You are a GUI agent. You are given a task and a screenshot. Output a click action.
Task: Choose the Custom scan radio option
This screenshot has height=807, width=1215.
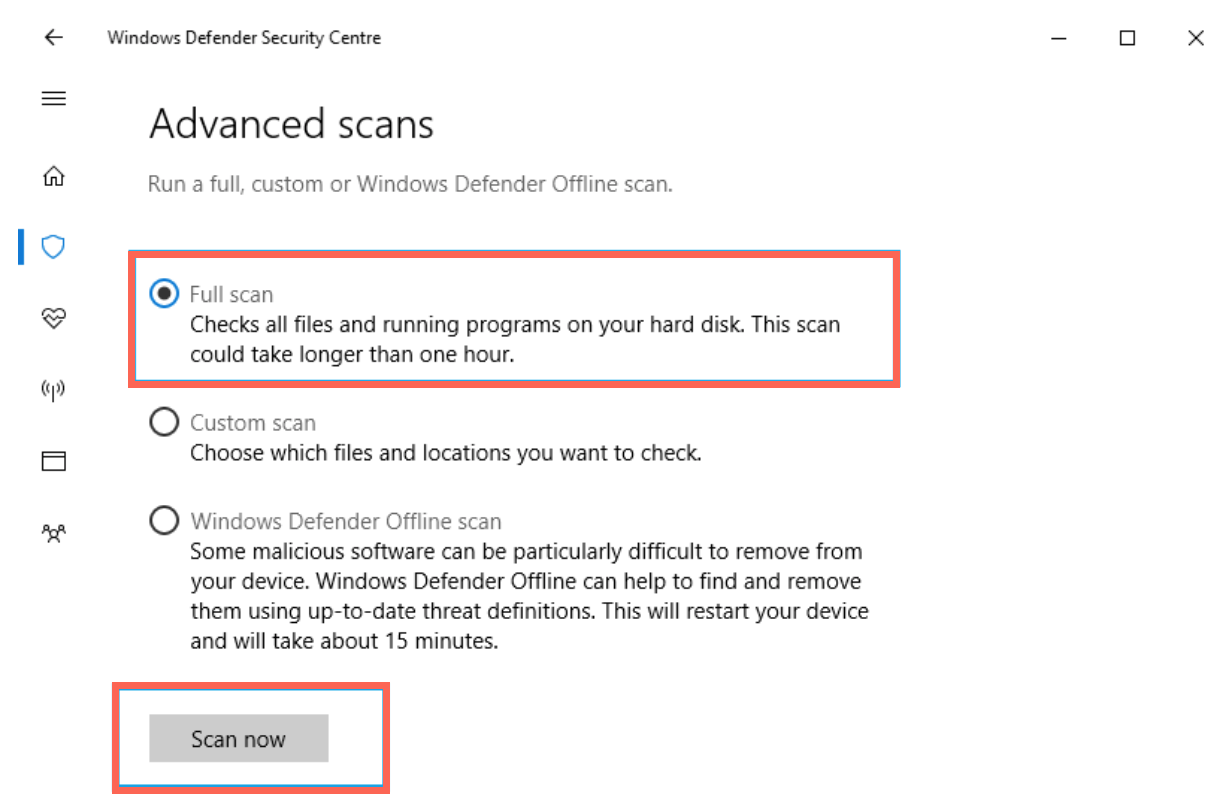pyautogui.click(x=163, y=422)
